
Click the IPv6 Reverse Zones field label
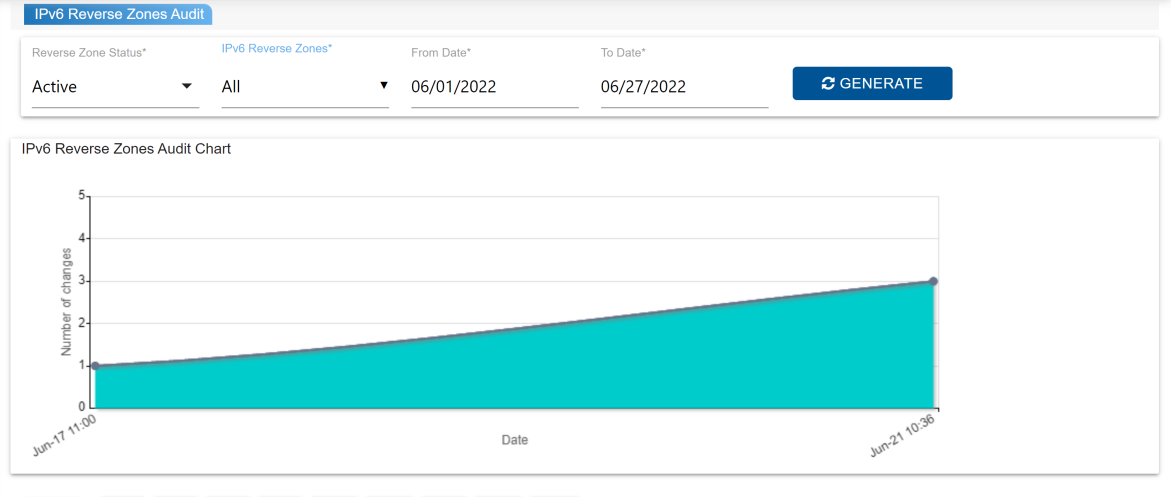click(x=277, y=48)
